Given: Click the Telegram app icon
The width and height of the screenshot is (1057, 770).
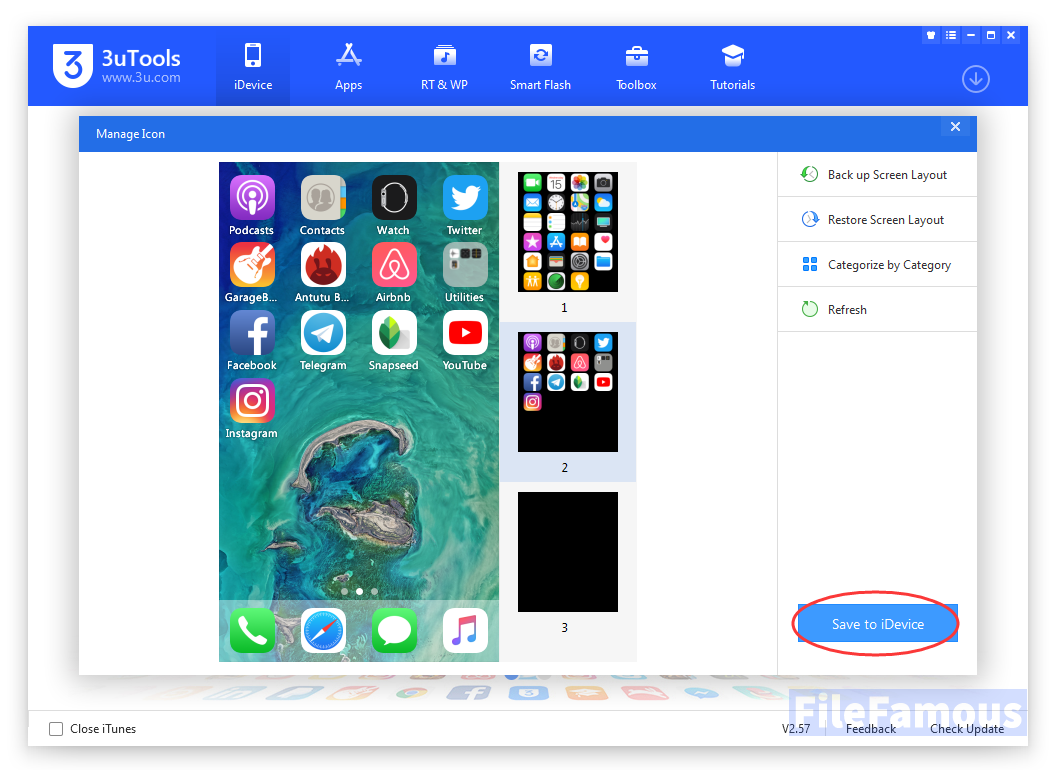Looking at the screenshot, I should 323,333.
